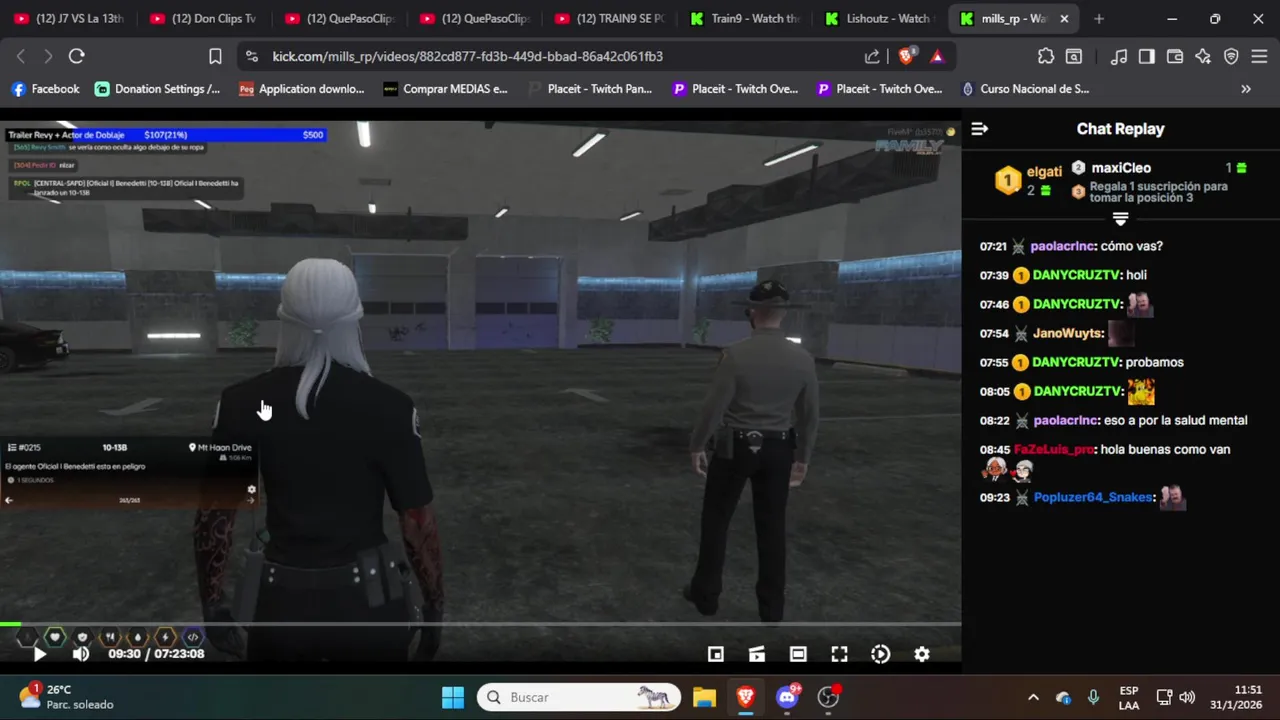
Task: Show hidden system tray icons
Action: pyautogui.click(x=1033, y=697)
